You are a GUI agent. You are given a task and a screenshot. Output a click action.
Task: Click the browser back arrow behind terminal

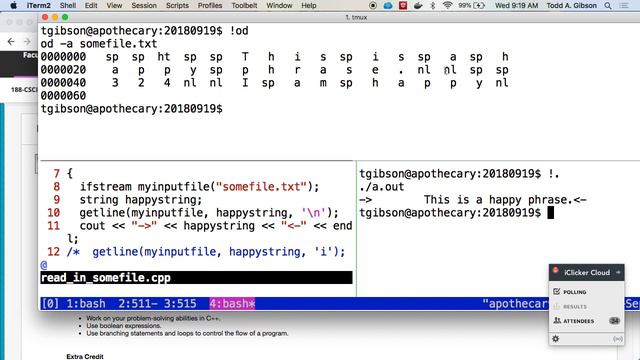(x=11, y=41)
